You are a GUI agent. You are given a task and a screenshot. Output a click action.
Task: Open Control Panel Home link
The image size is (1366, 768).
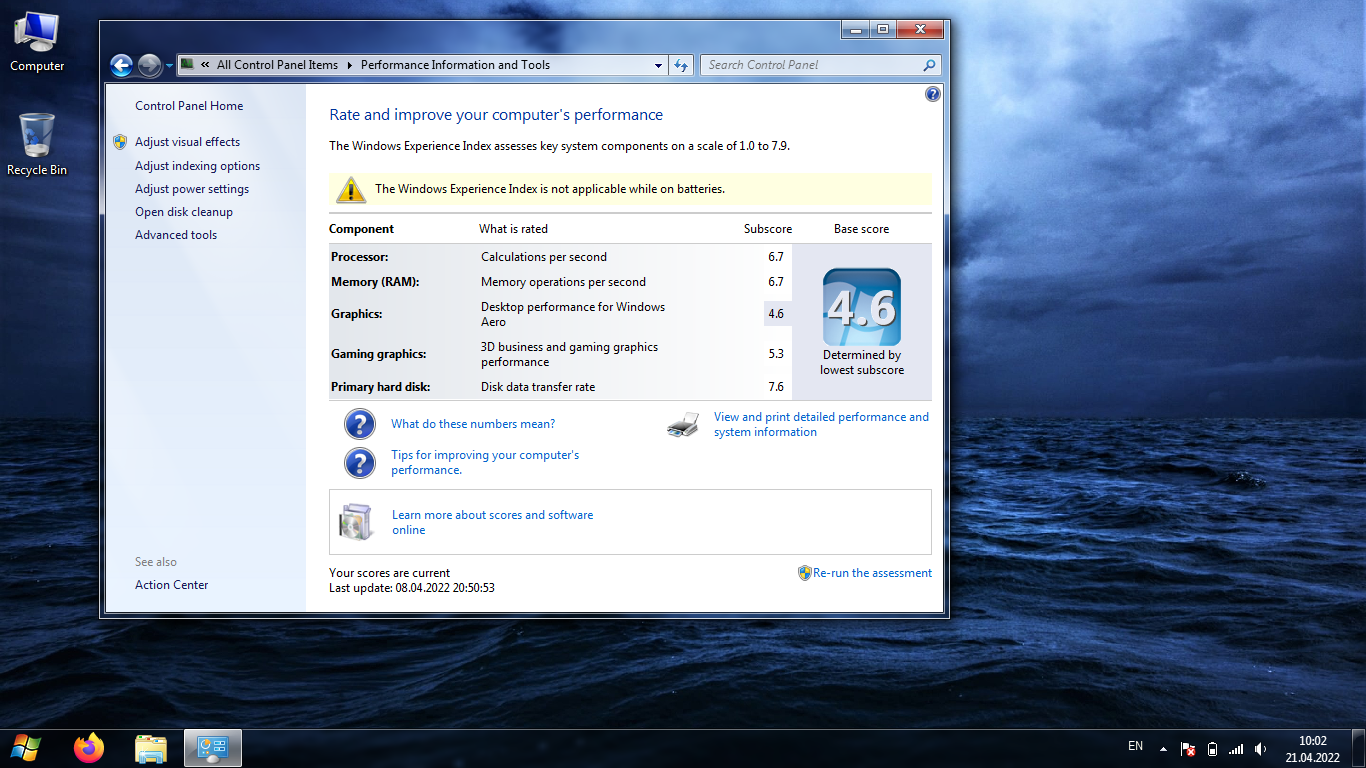pos(189,106)
